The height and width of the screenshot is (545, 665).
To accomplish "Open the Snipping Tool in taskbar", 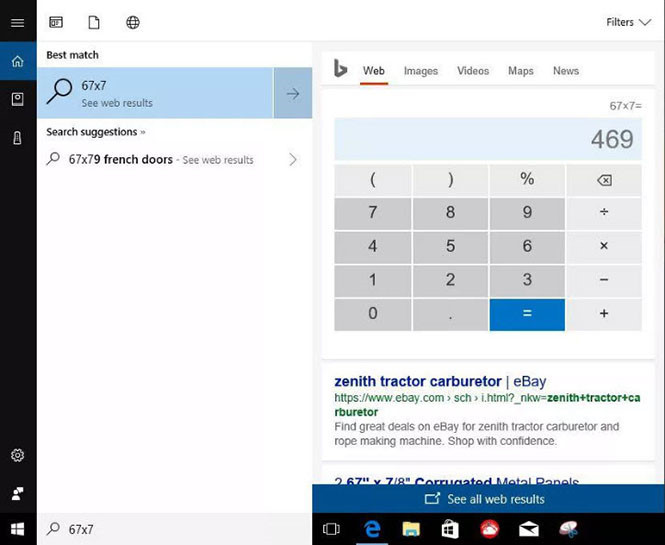I will [x=568, y=529].
